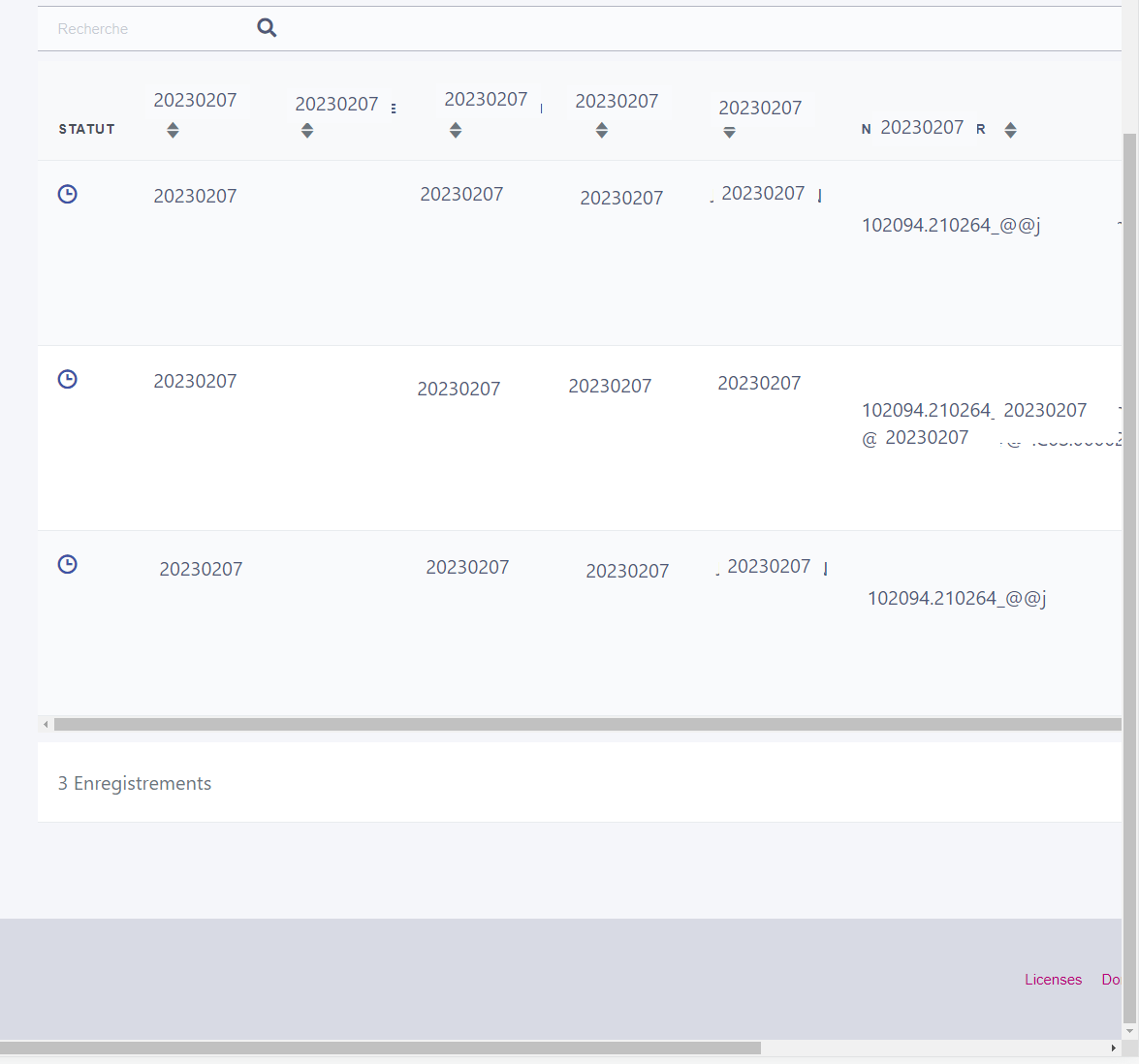Click the STATUT column header
This screenshot has height=1064, width=1139.
86,129
